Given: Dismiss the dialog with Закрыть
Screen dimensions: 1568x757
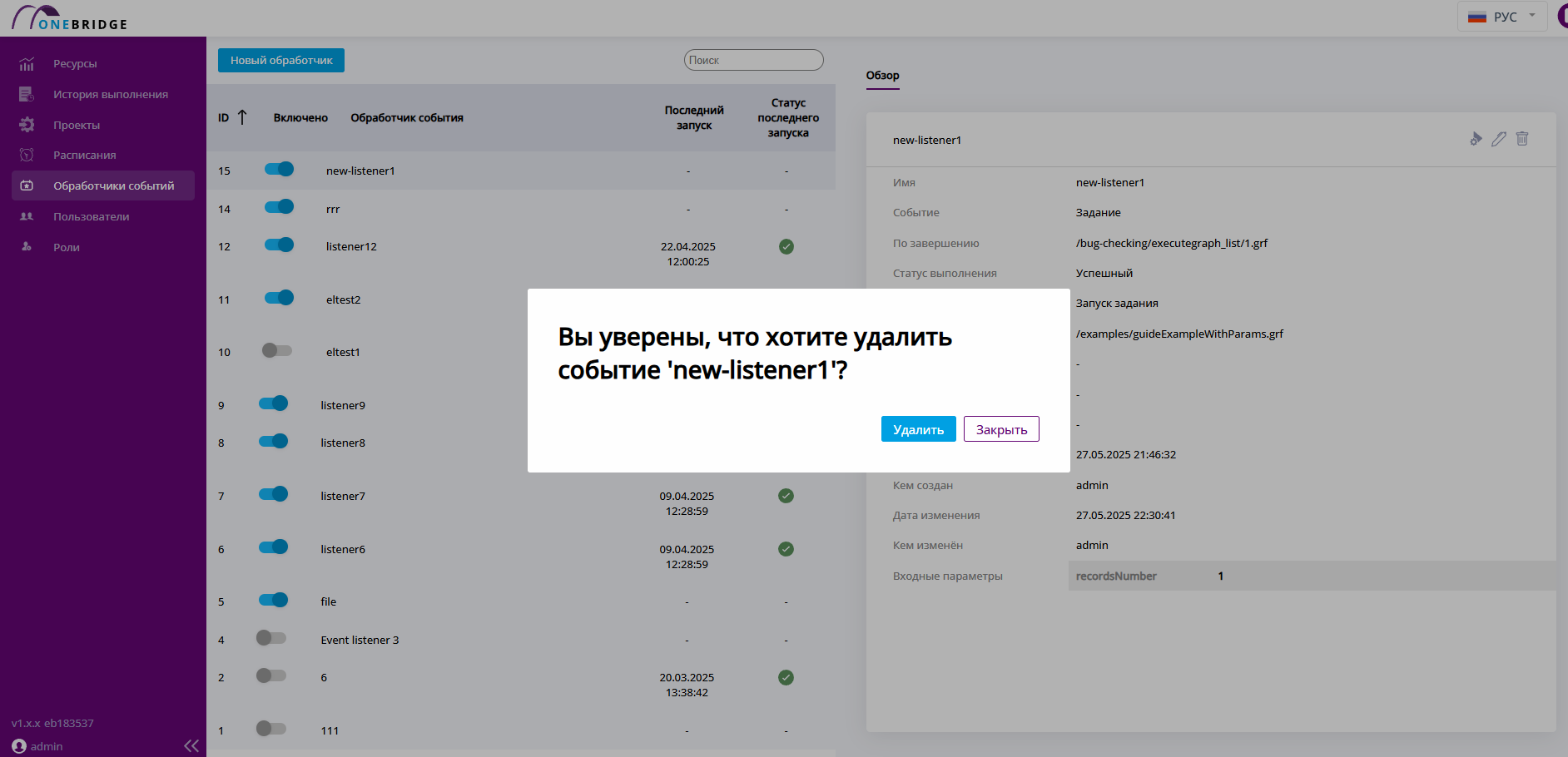Looking at the screenshot, I should click(1001, 429).
